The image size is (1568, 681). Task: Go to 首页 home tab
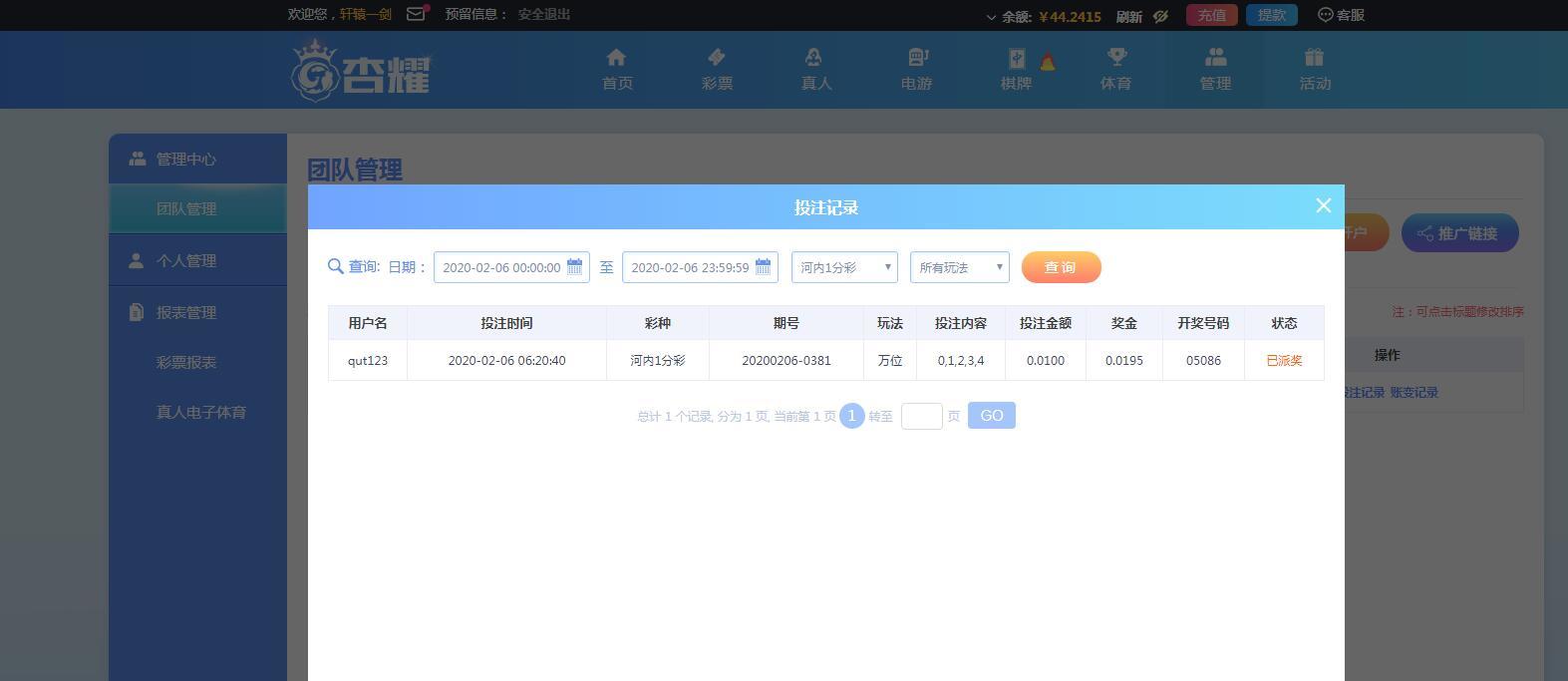(x=617, y=70)
